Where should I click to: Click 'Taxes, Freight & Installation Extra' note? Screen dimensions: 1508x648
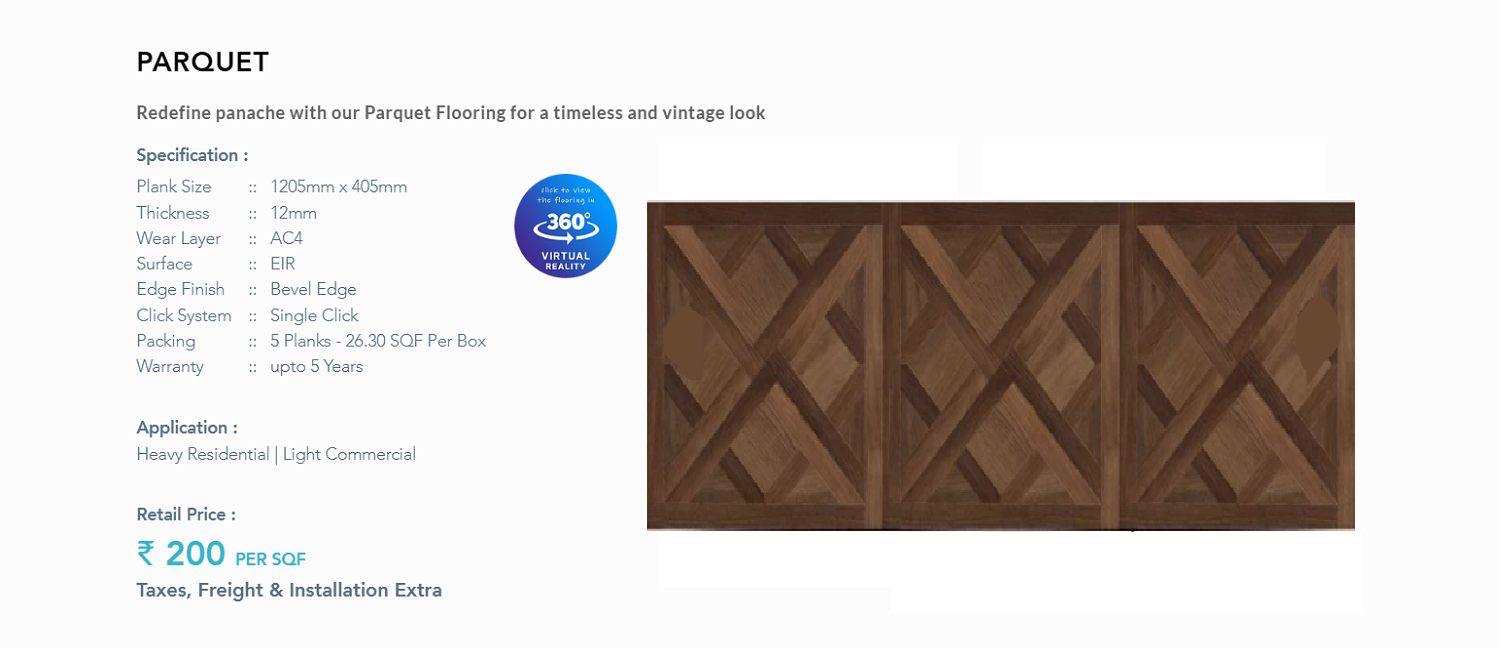tap(289, 591)
